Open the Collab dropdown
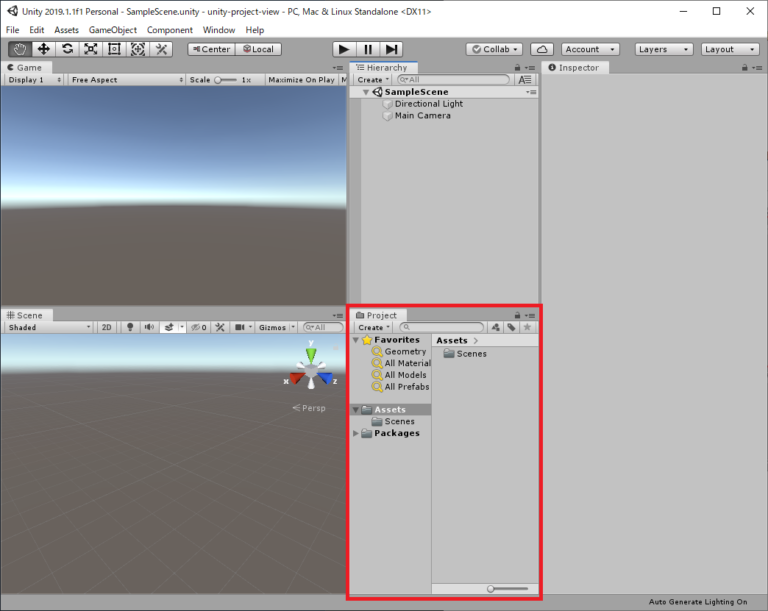Screen dimensions: 768x611 tap(494, 49)
